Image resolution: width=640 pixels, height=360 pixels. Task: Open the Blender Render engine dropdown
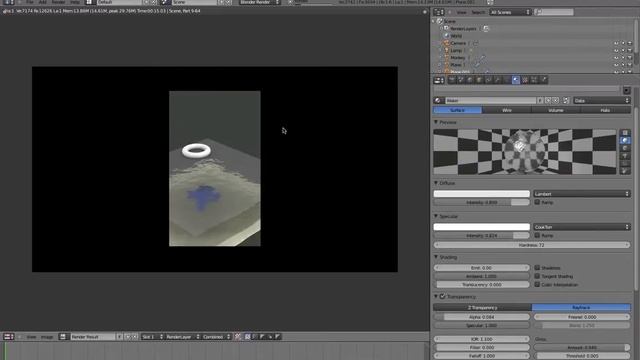[260, 2]
